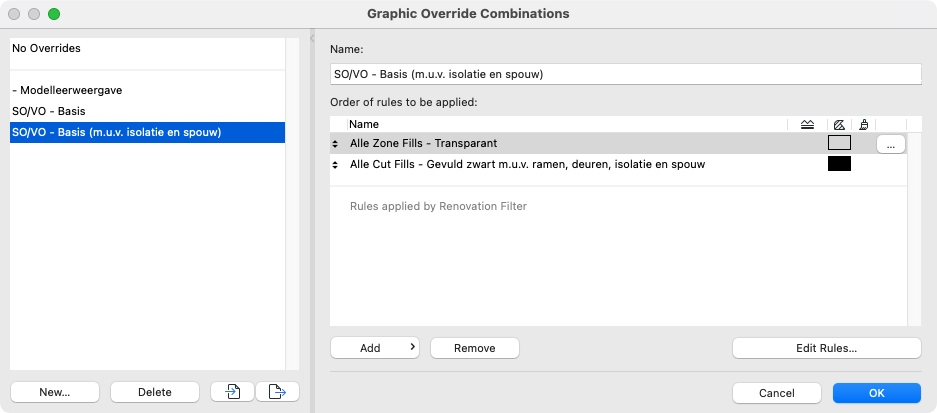Screen dimensions: 937x413
Task: Click the transparent fill swatch of Zone Fills
Action: coord(839,143)
